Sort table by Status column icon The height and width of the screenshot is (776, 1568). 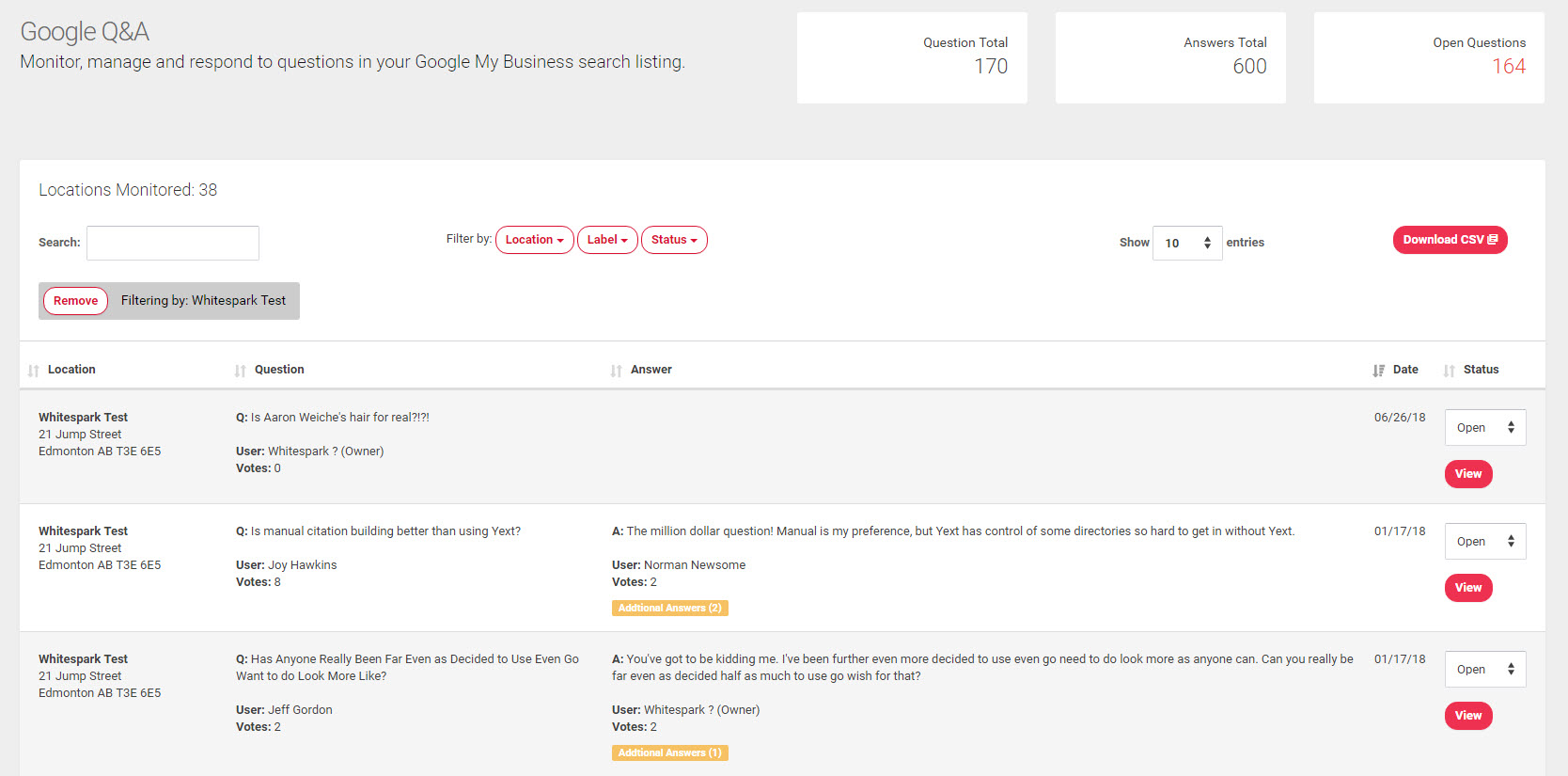1450,371
